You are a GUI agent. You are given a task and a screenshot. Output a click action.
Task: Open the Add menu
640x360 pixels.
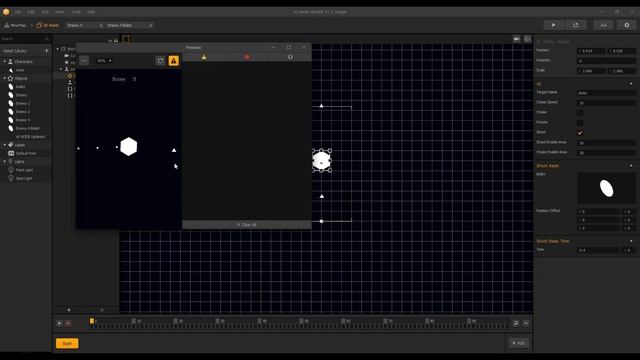point(45,12)
